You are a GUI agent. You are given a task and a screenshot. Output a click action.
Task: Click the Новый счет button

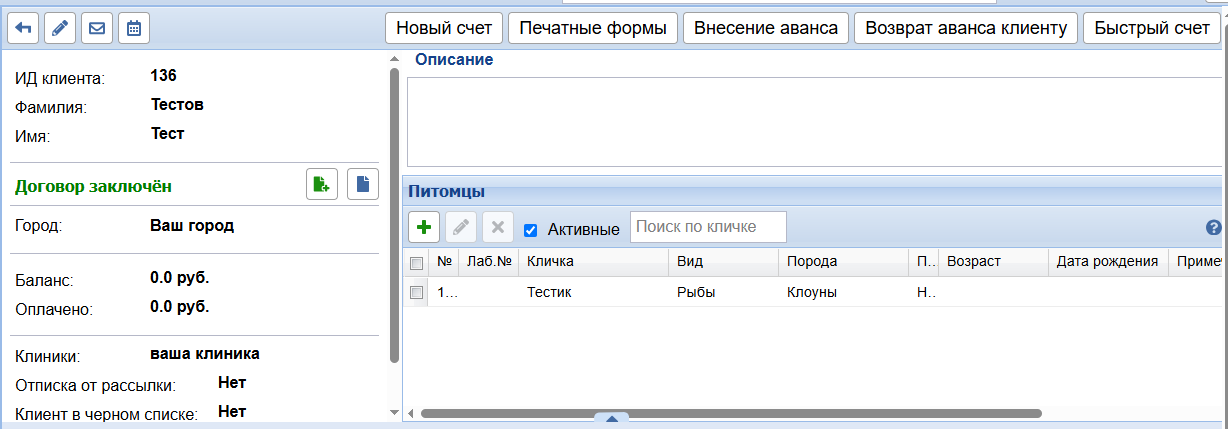tap(444, 28)
